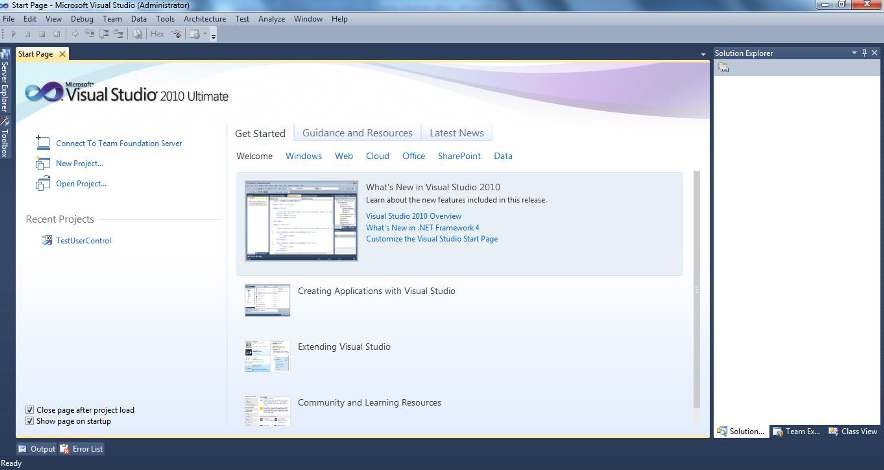Open the Toolbox side tab
This screenshot has height=470, width=884.
point(5,143)
